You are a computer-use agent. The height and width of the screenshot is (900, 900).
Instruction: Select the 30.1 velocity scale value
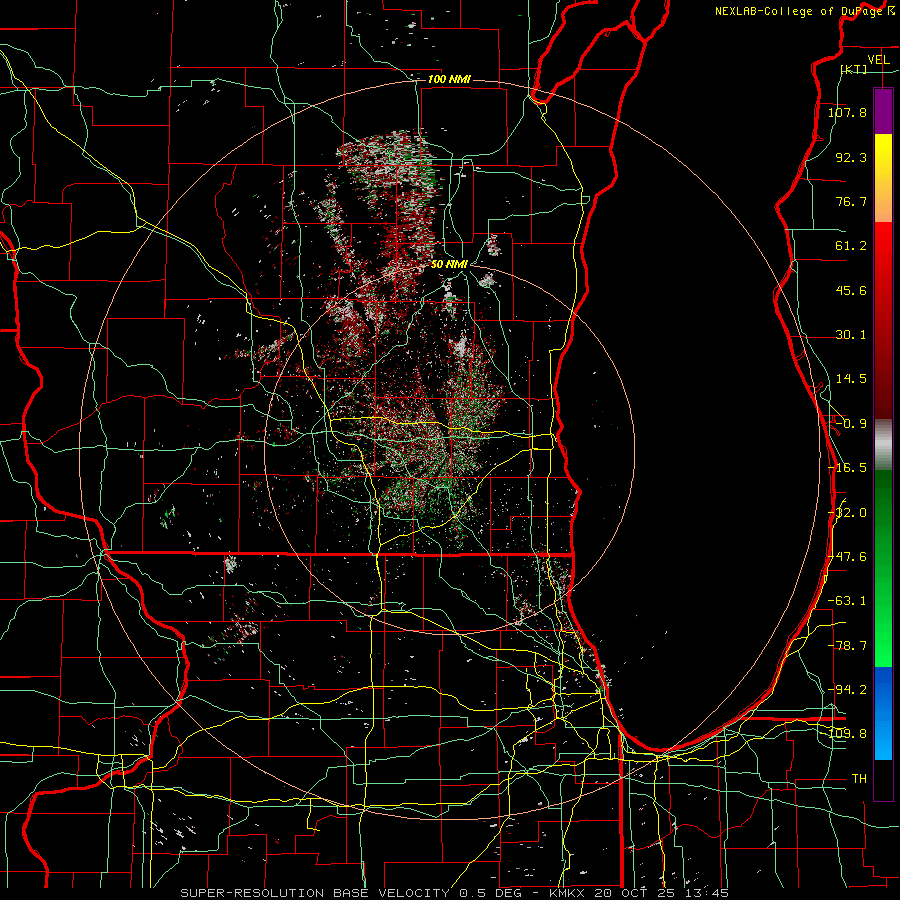[851, 335]
